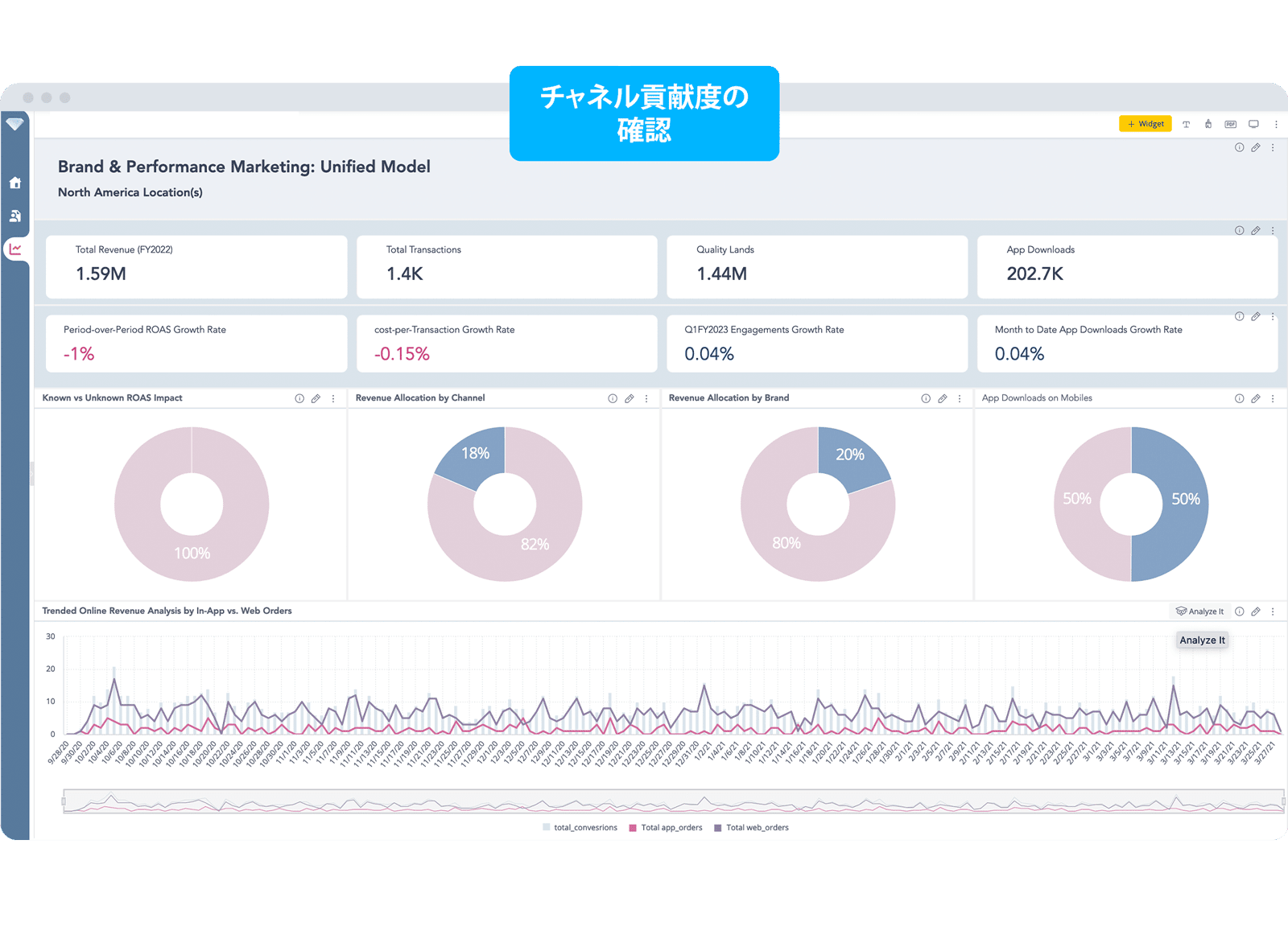Open App Downloads on Mobiles options menu
Viewport: 1288px width, 947px height.
coord(1273,398)
